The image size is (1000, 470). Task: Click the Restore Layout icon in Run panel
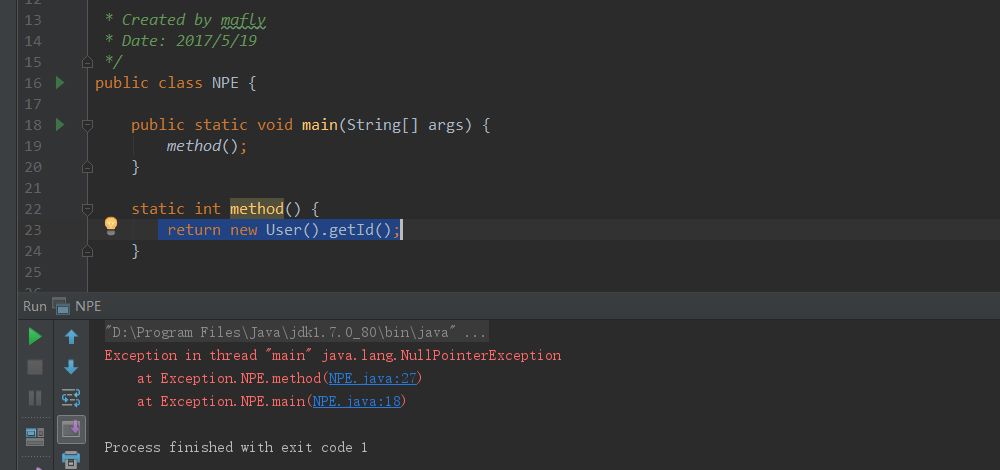pos(35,436)
